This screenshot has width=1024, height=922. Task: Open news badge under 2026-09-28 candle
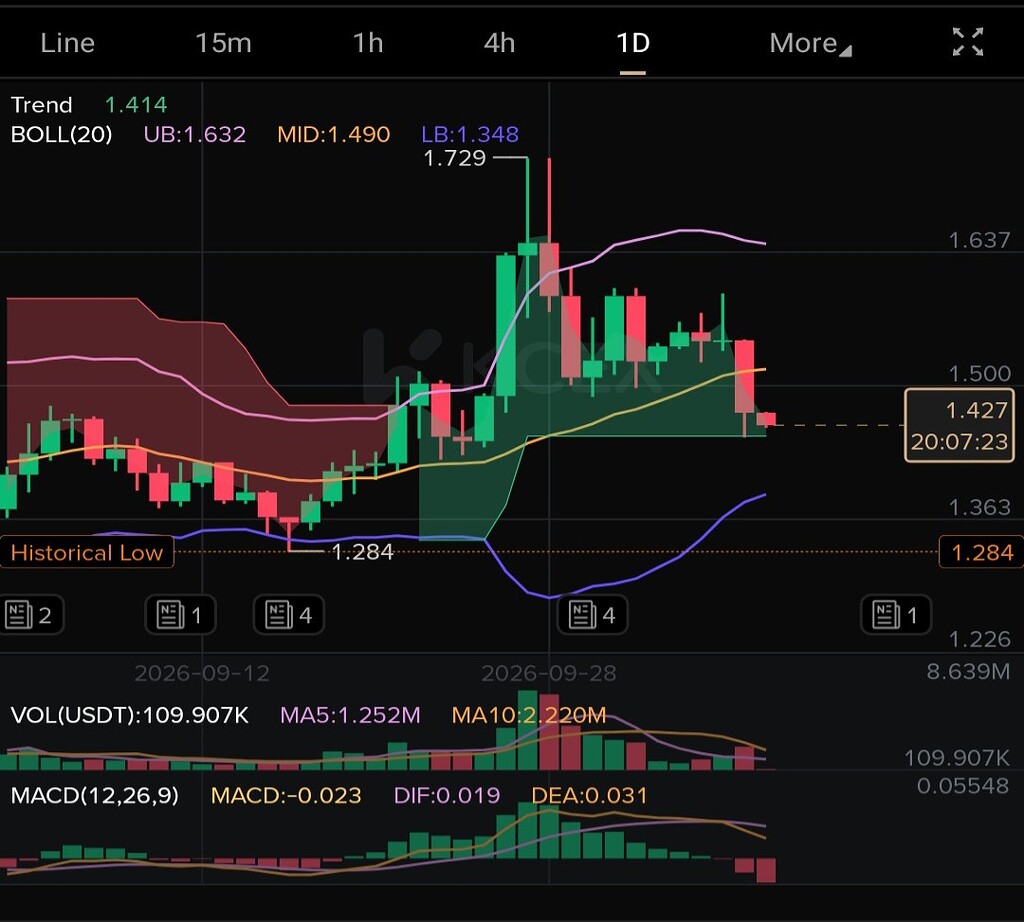point(592,614)
